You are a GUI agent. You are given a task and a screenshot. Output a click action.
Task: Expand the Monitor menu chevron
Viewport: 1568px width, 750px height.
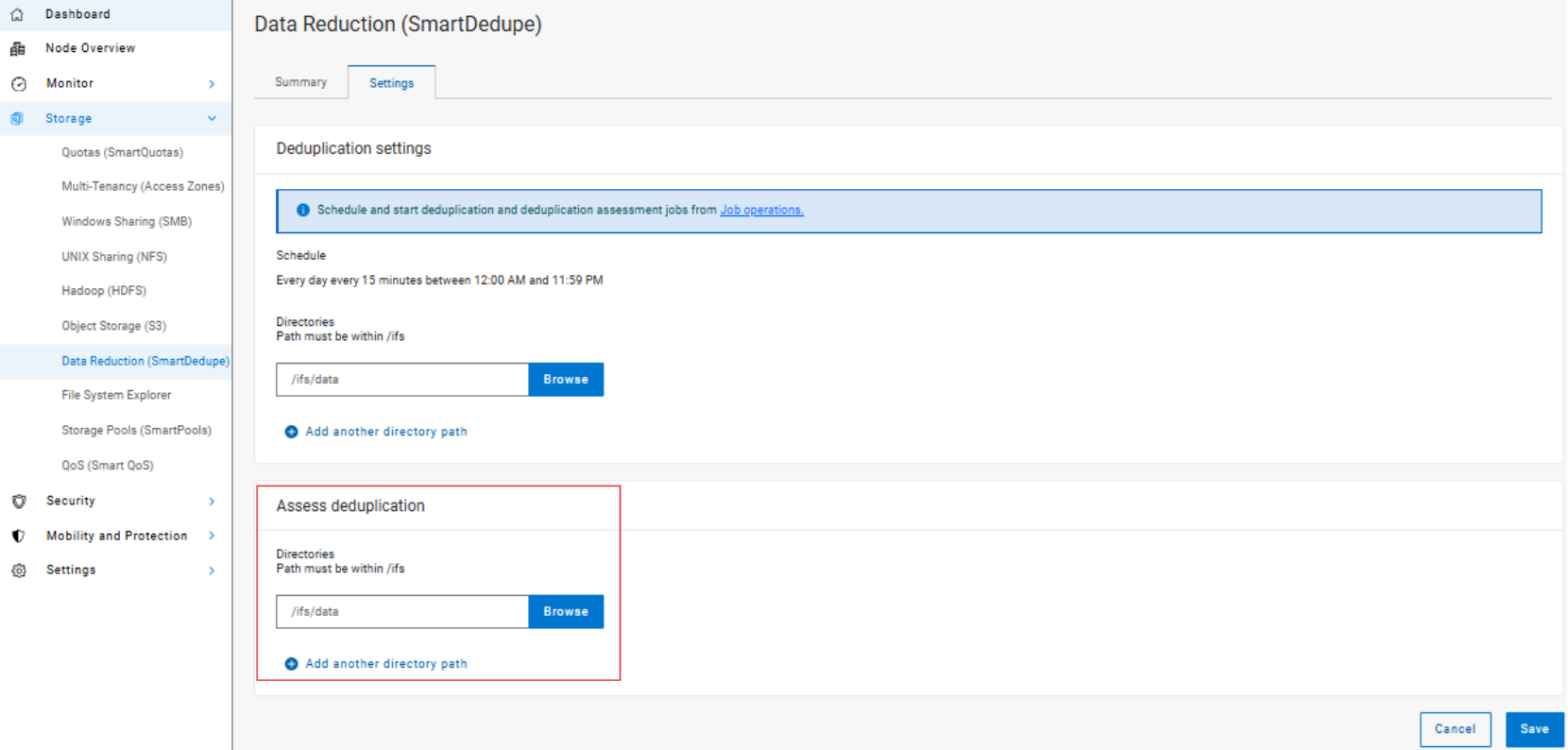click(x=212, y=84)
